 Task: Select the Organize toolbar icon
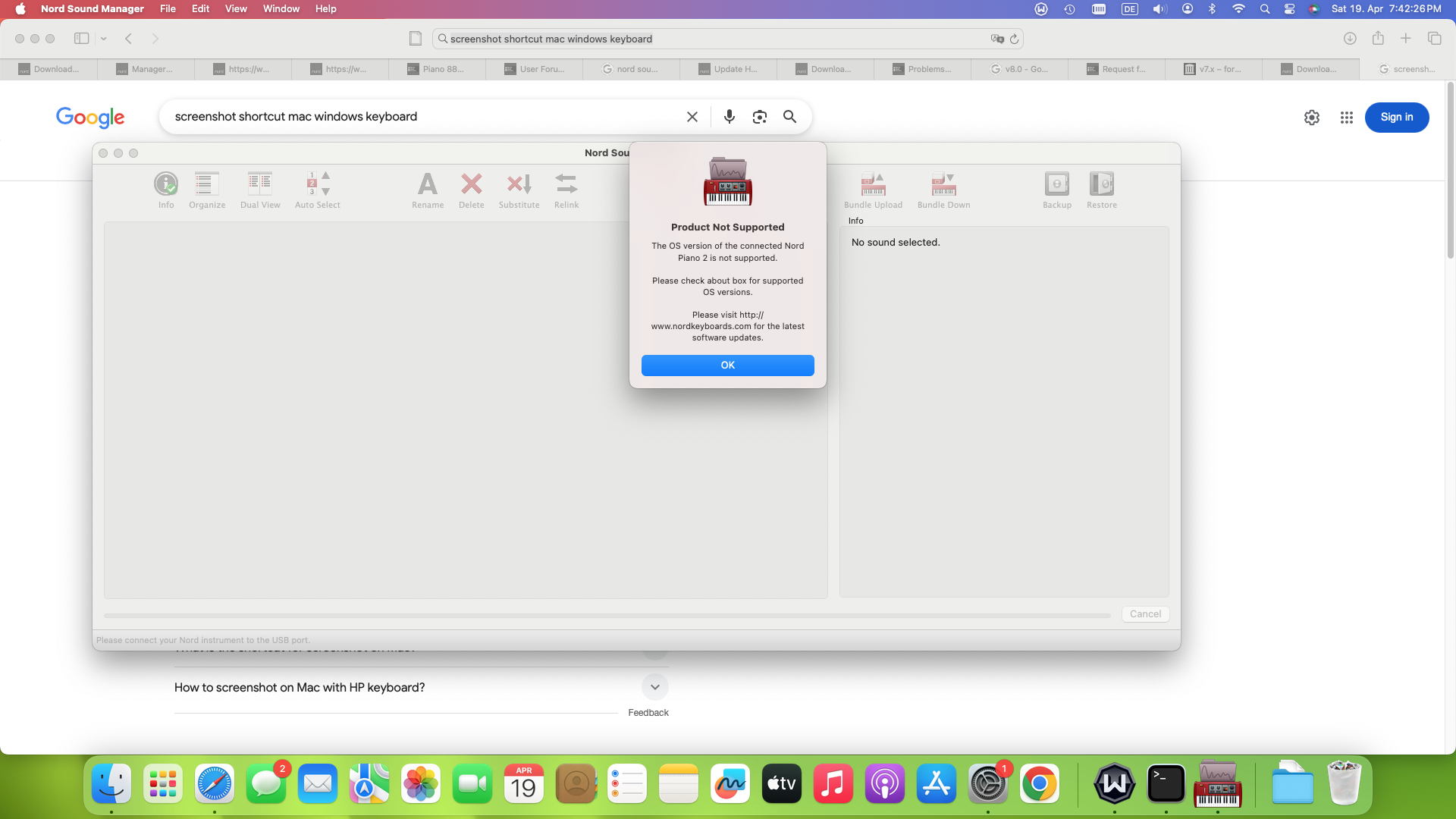click(x=207, y=190)
